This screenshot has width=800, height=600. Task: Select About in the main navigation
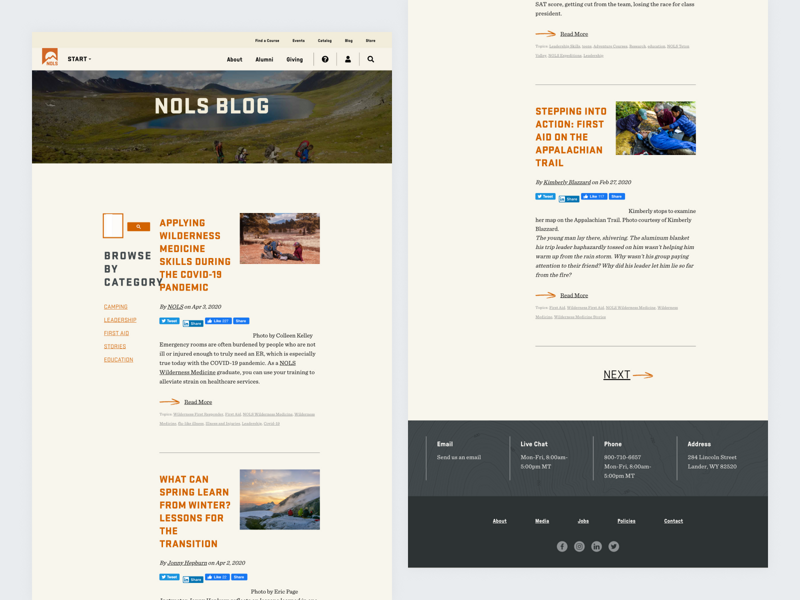[234, 59]
